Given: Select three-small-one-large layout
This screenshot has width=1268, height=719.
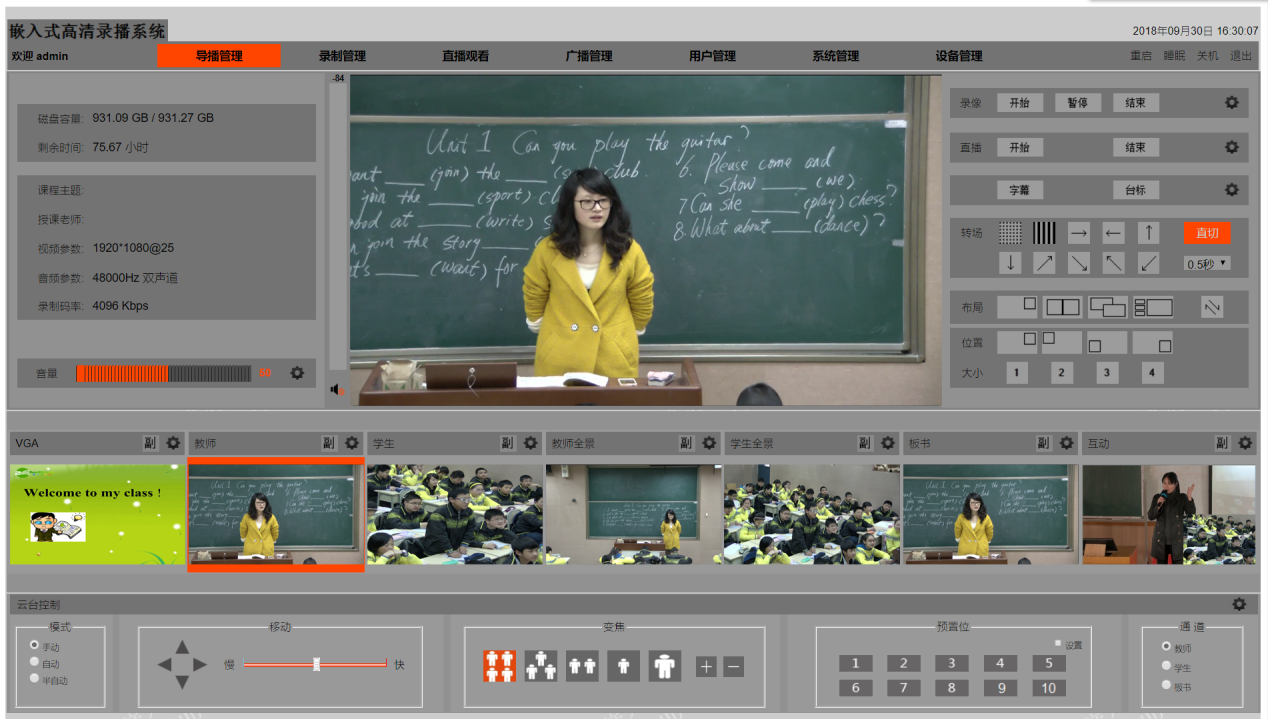Looking at the screenshot, I should coord(1153,307).
